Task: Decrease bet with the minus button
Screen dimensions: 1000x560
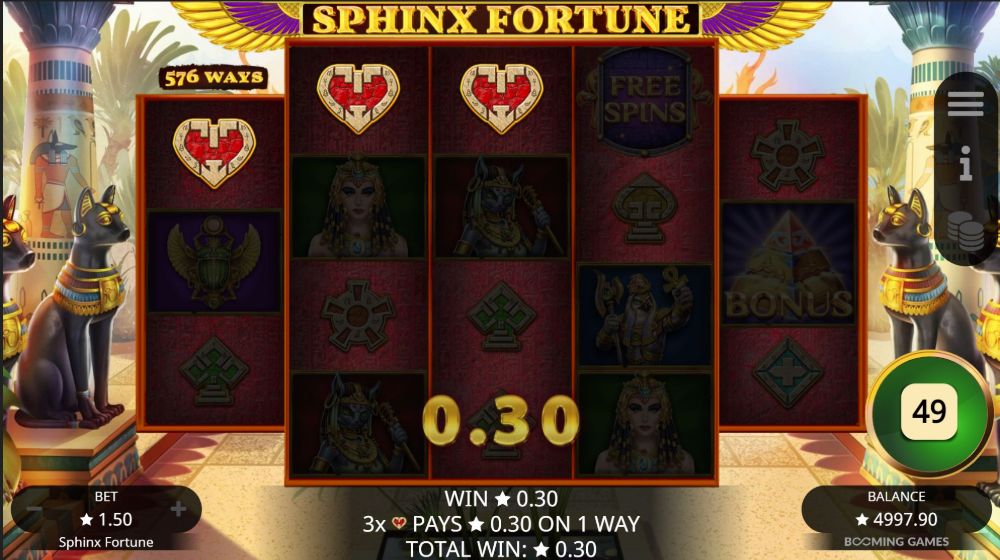Action: (x=34, y=510)
